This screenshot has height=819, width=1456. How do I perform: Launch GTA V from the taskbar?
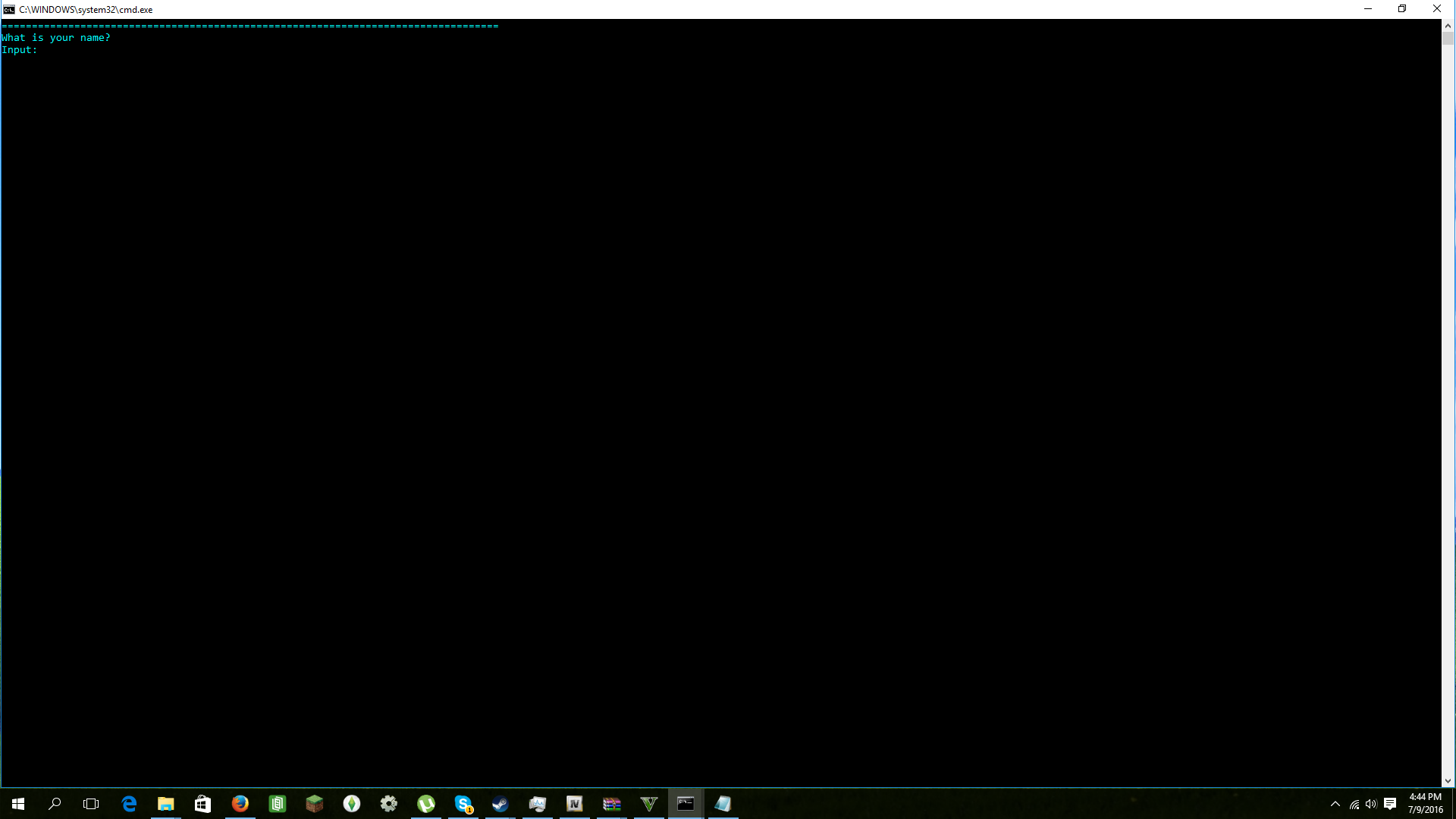click(x=648, y=804)
